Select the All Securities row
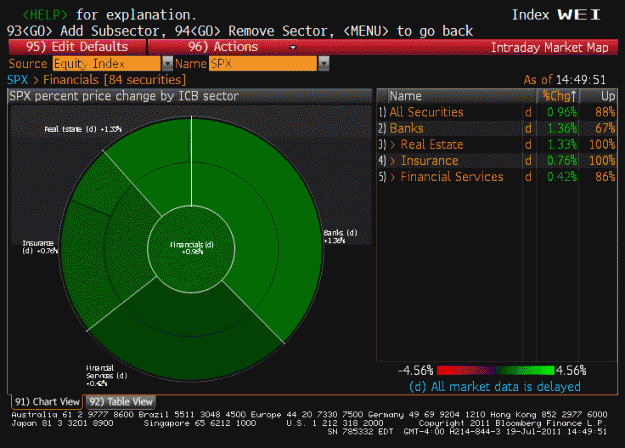This screenshot has height=448, width=625. coord(497,112)
